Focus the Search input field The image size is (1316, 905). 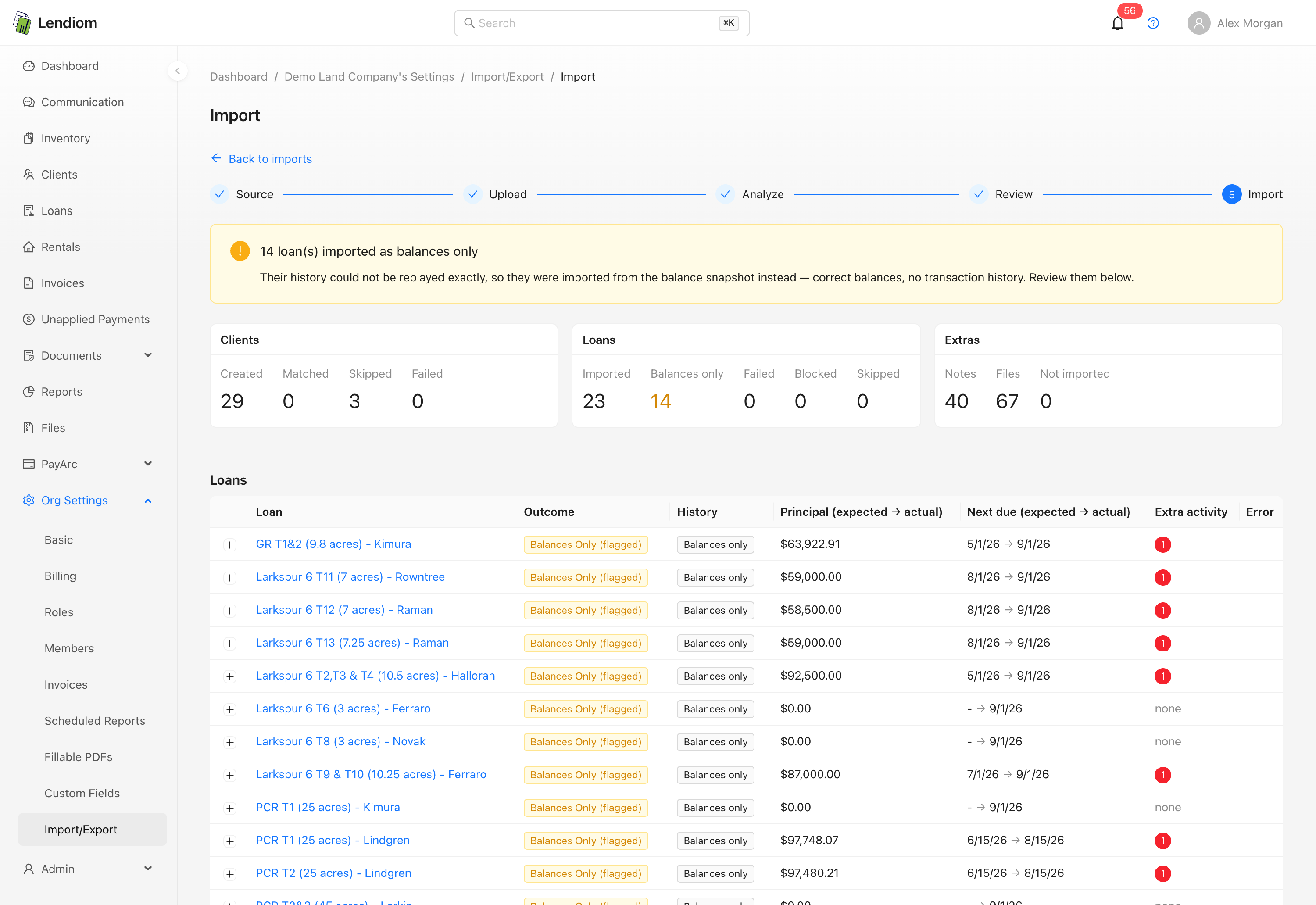(601, 23)
